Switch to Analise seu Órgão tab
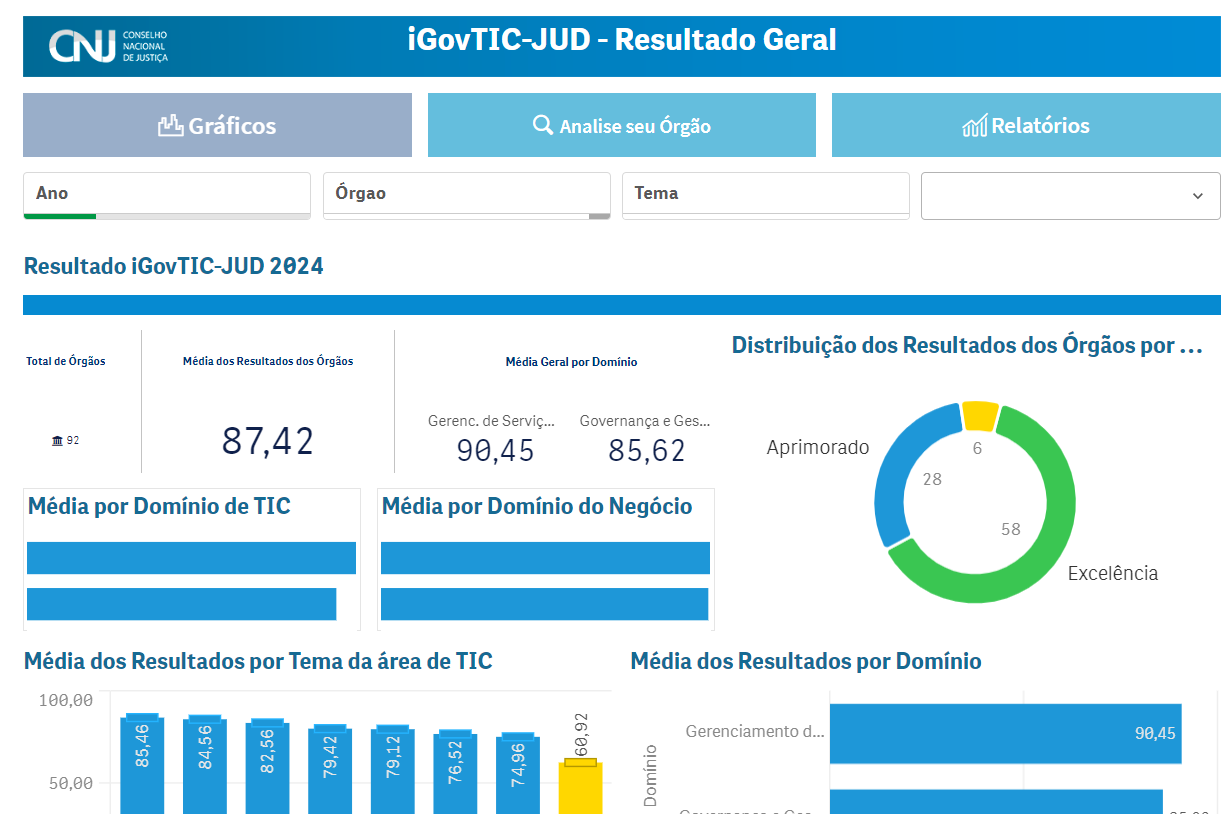Viewport: 1222px width, 814px height. point(622,125)
